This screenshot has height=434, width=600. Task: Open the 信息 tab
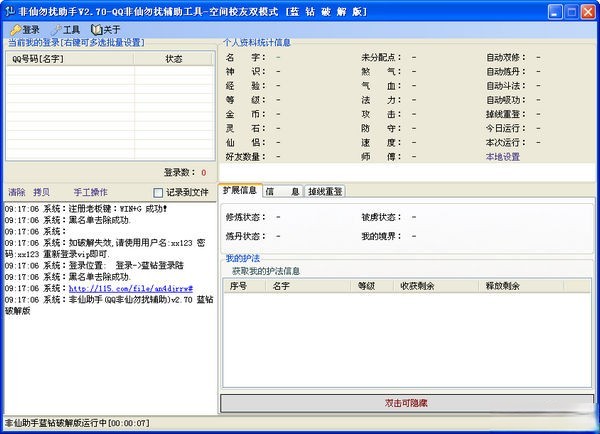282,191
